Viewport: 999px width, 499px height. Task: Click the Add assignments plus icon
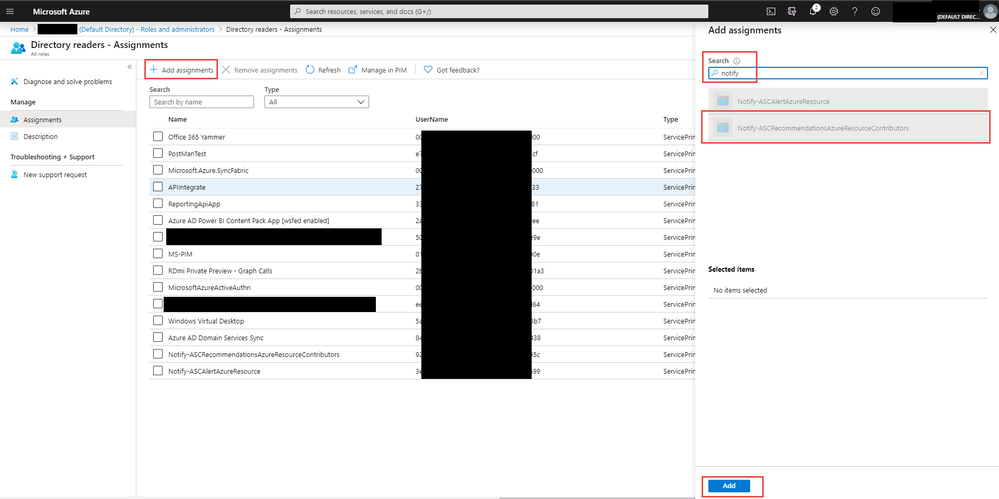[154, 69]
